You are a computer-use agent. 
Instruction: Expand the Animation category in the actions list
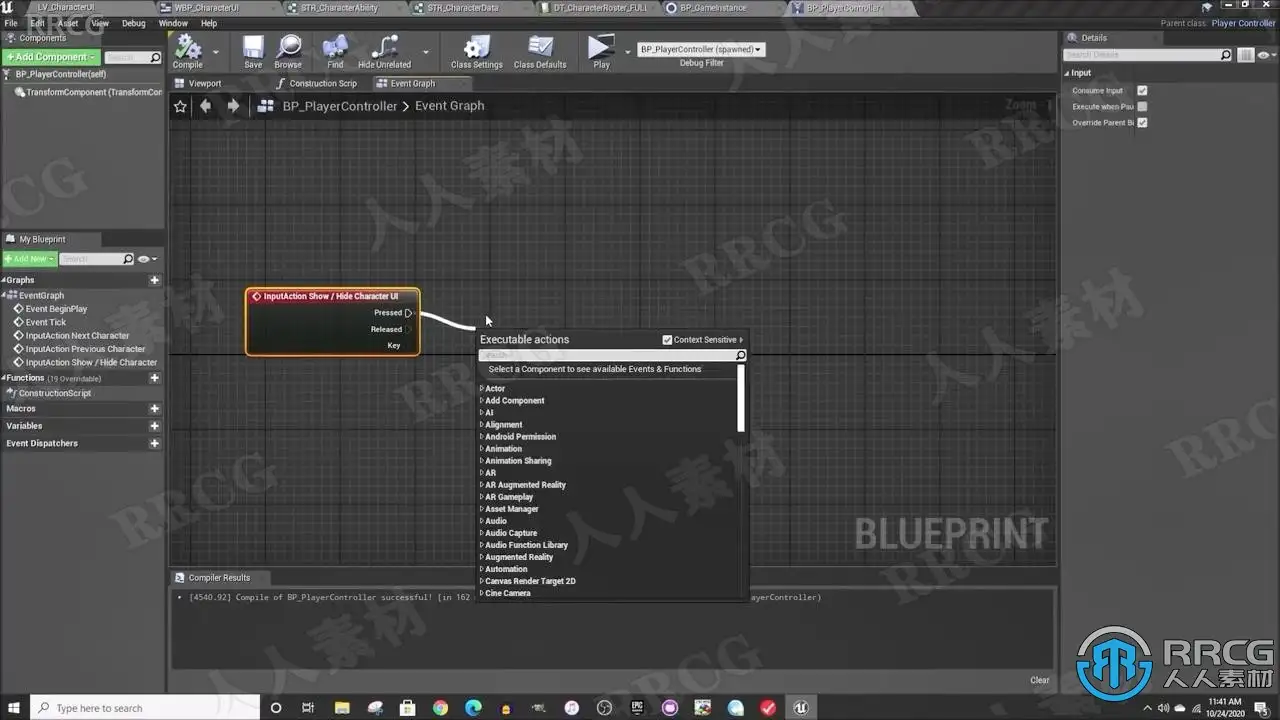[x=481, y=449]
